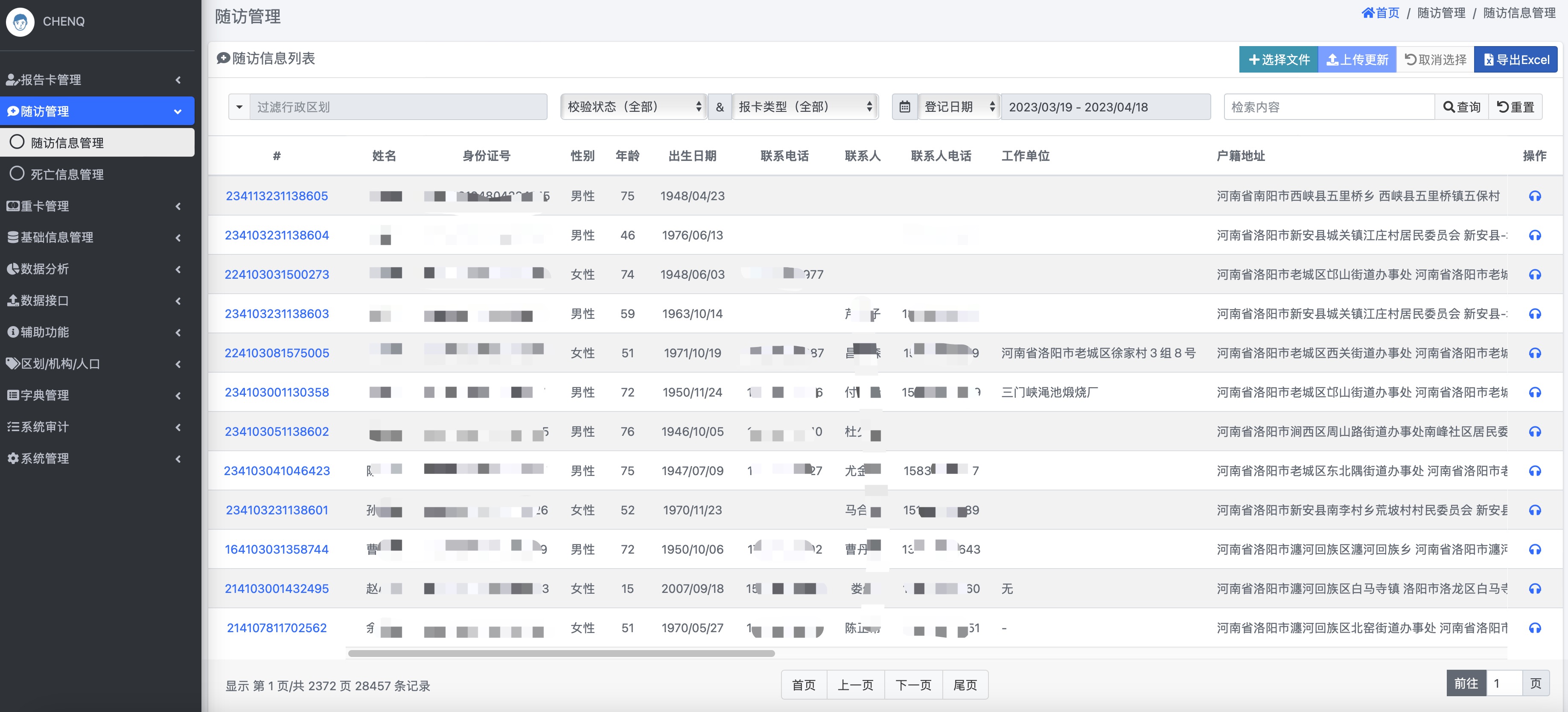Open the 报卡类型（全部） dropdown
The image size is (1568, 712).
804,107
